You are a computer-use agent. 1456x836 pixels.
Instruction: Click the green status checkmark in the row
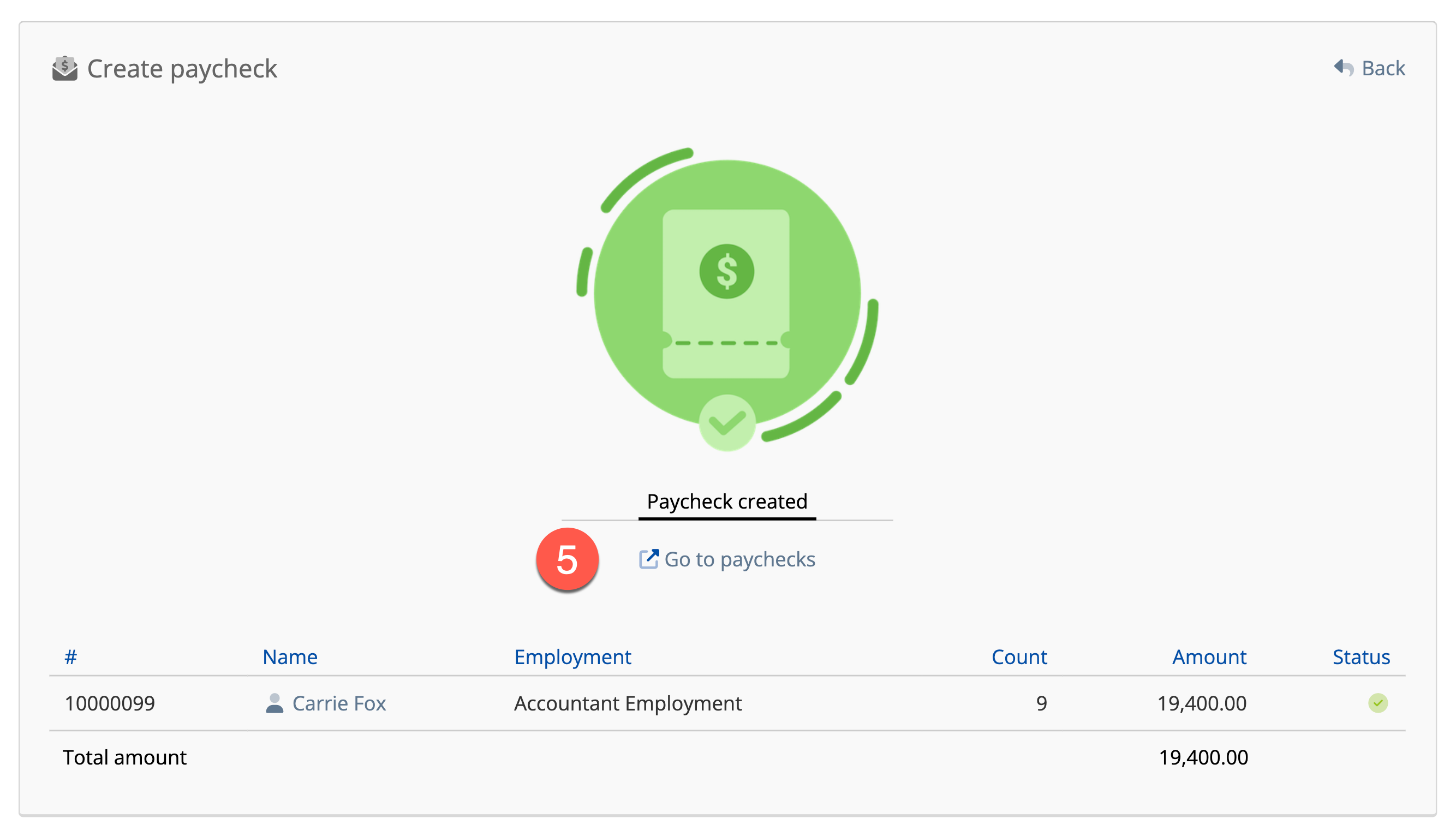point(1377,703)
